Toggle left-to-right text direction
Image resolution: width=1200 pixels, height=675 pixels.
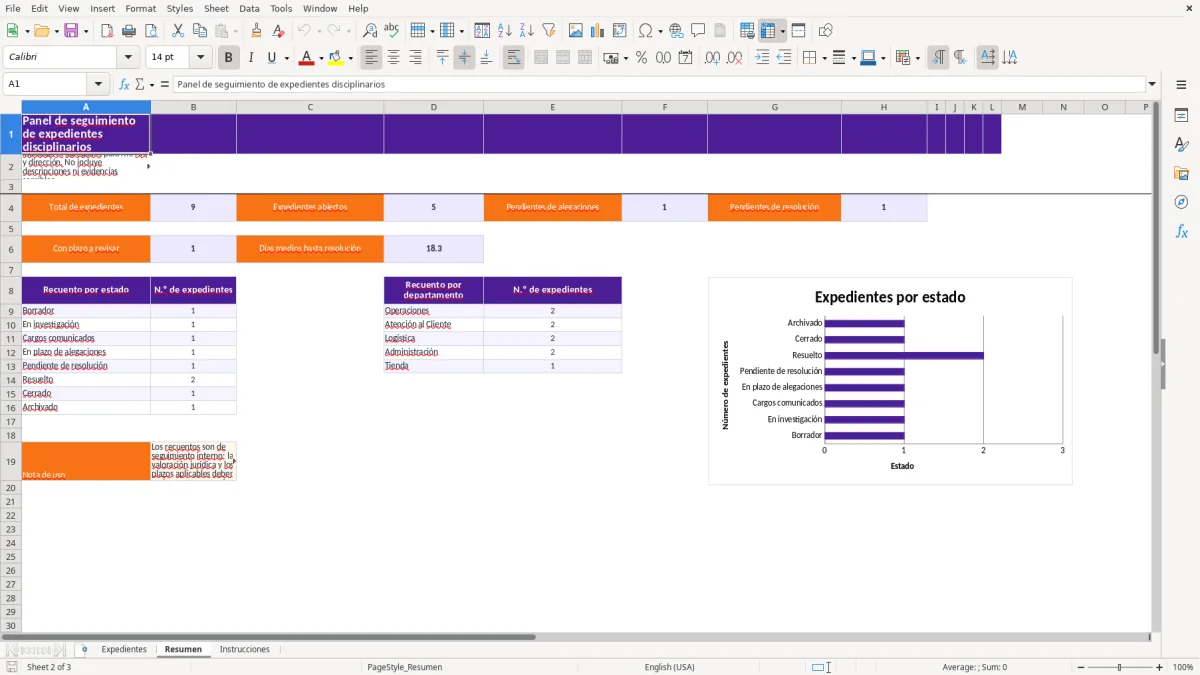[938, 58]
